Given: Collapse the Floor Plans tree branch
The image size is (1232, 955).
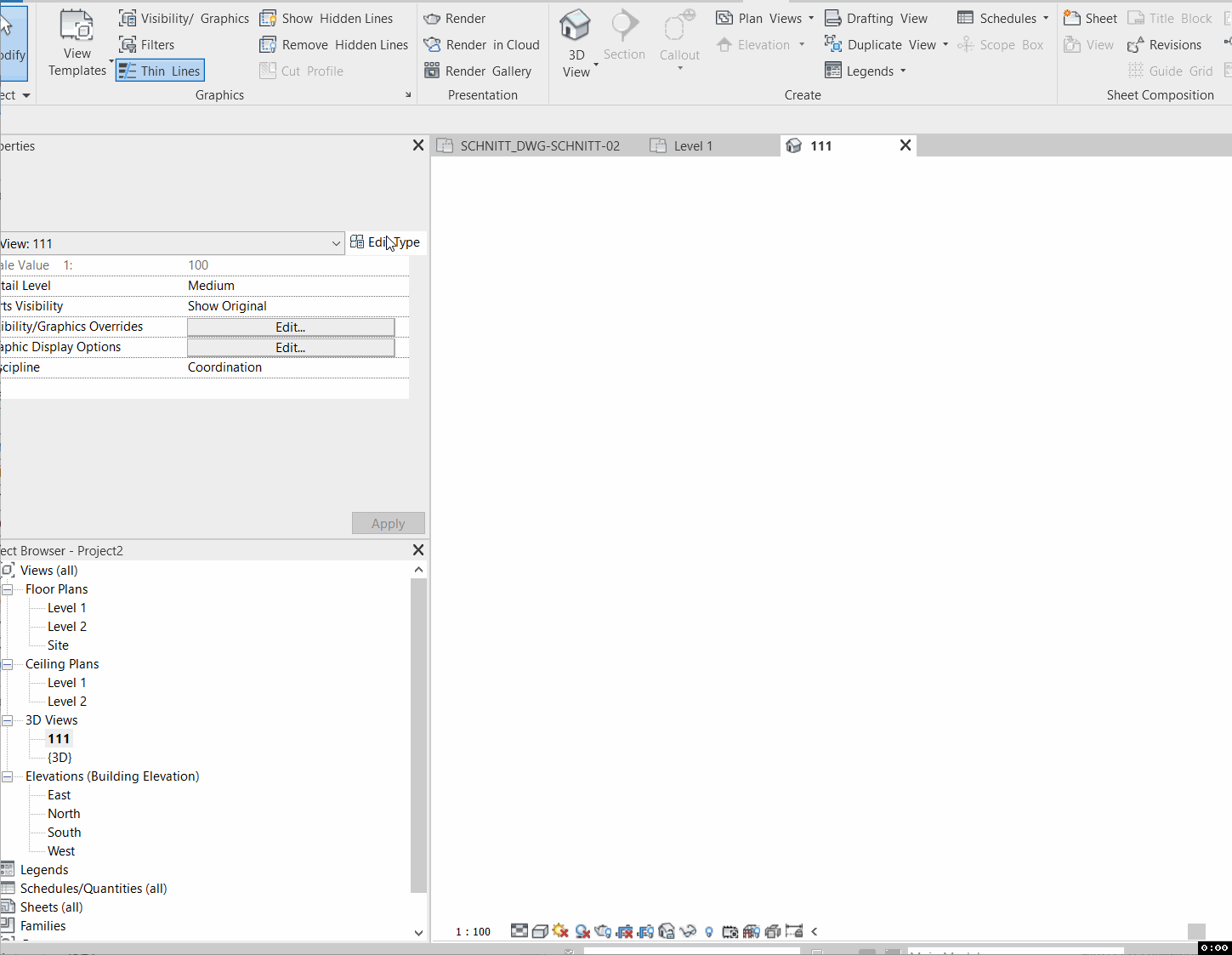Looking at the screenshot, I should tap(8, 588).
